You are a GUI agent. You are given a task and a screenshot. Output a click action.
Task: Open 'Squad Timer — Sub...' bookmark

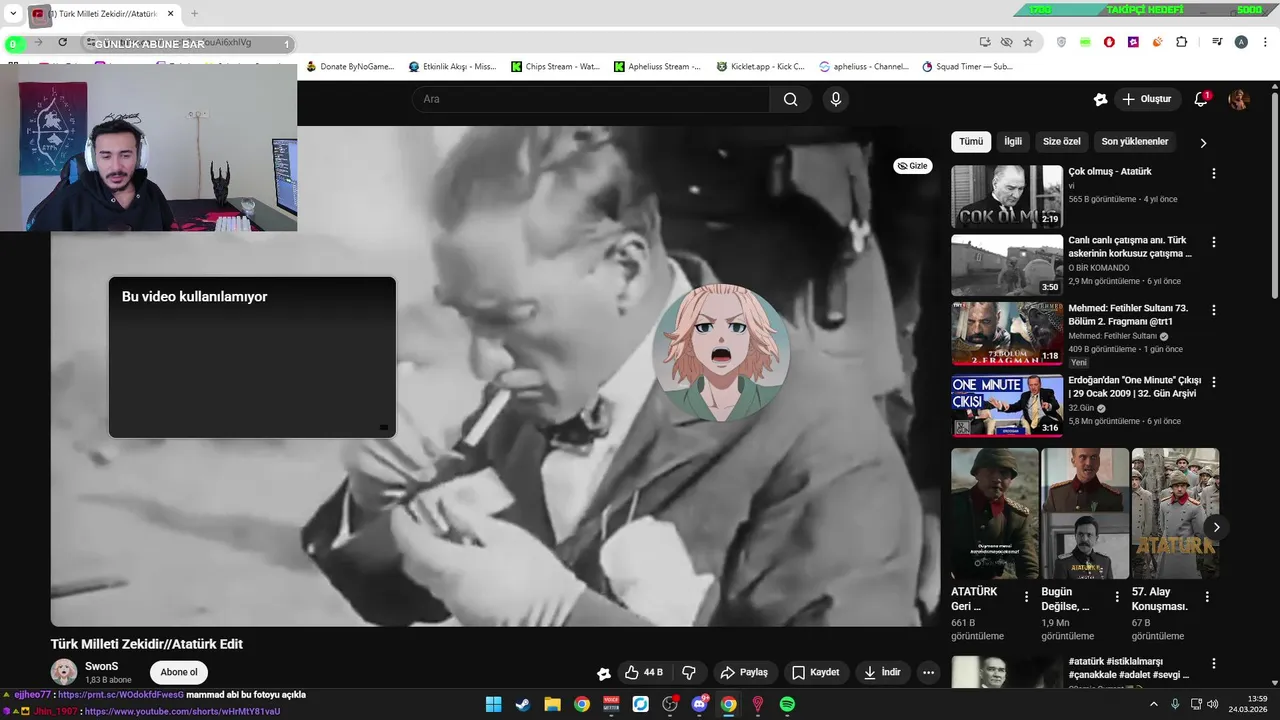tap(967, 67)
